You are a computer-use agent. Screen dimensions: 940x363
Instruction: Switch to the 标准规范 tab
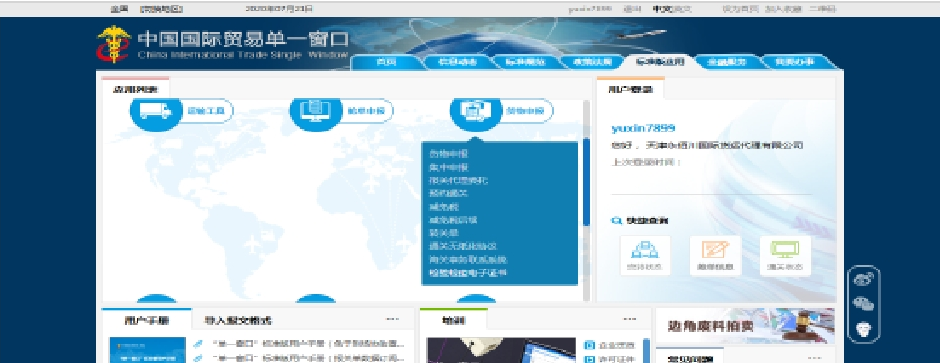point(525,62)
